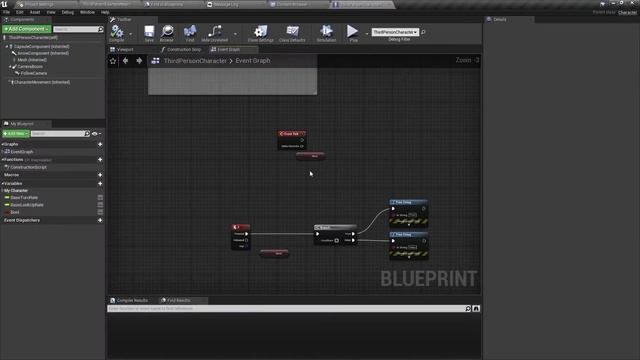Select FollowCamera in the Components tree
Image resolution: width=640 pixels, height=360 pixels.
coord(33,73)
